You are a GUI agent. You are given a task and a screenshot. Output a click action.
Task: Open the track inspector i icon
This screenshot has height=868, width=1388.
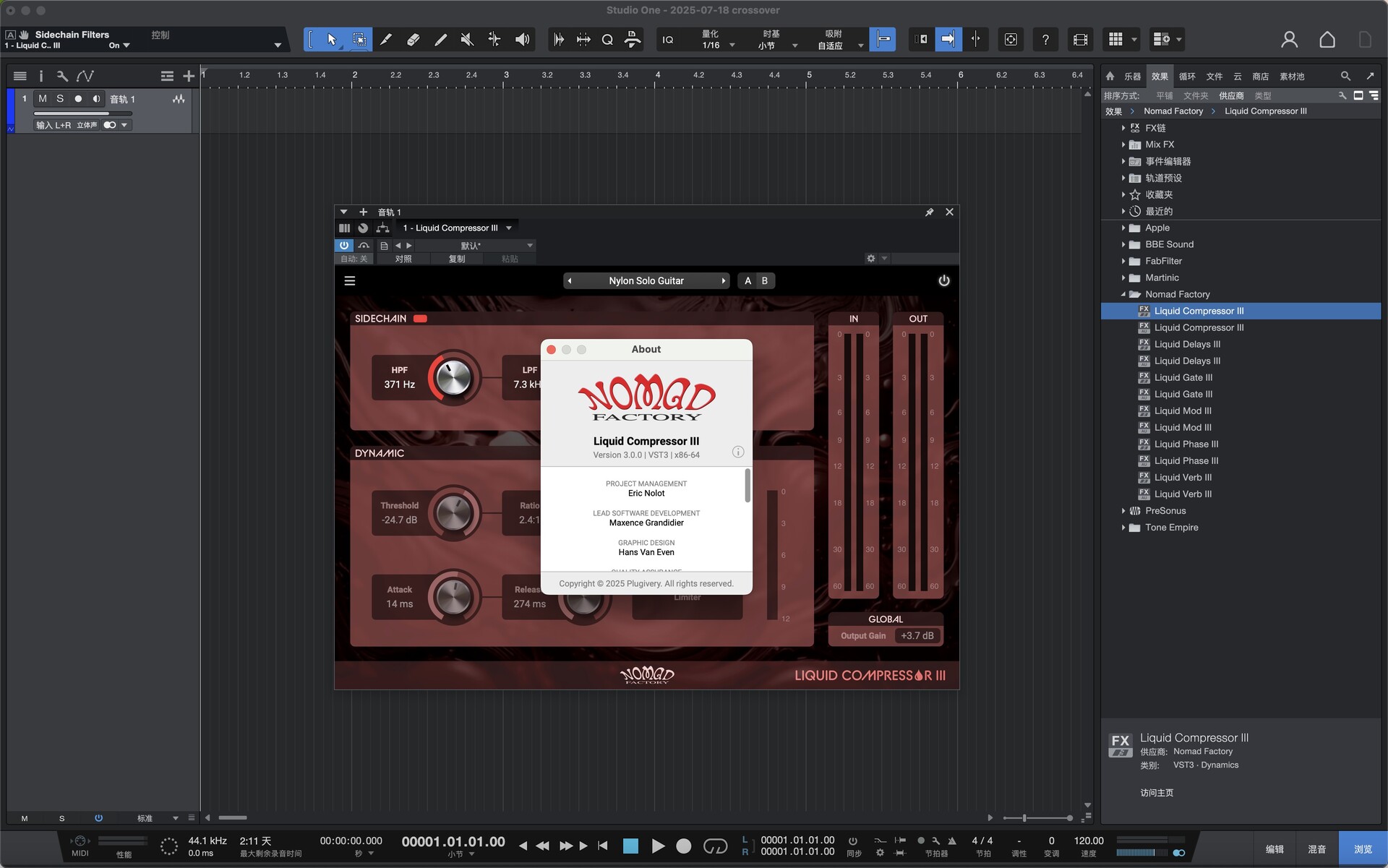tap(41, 76)
